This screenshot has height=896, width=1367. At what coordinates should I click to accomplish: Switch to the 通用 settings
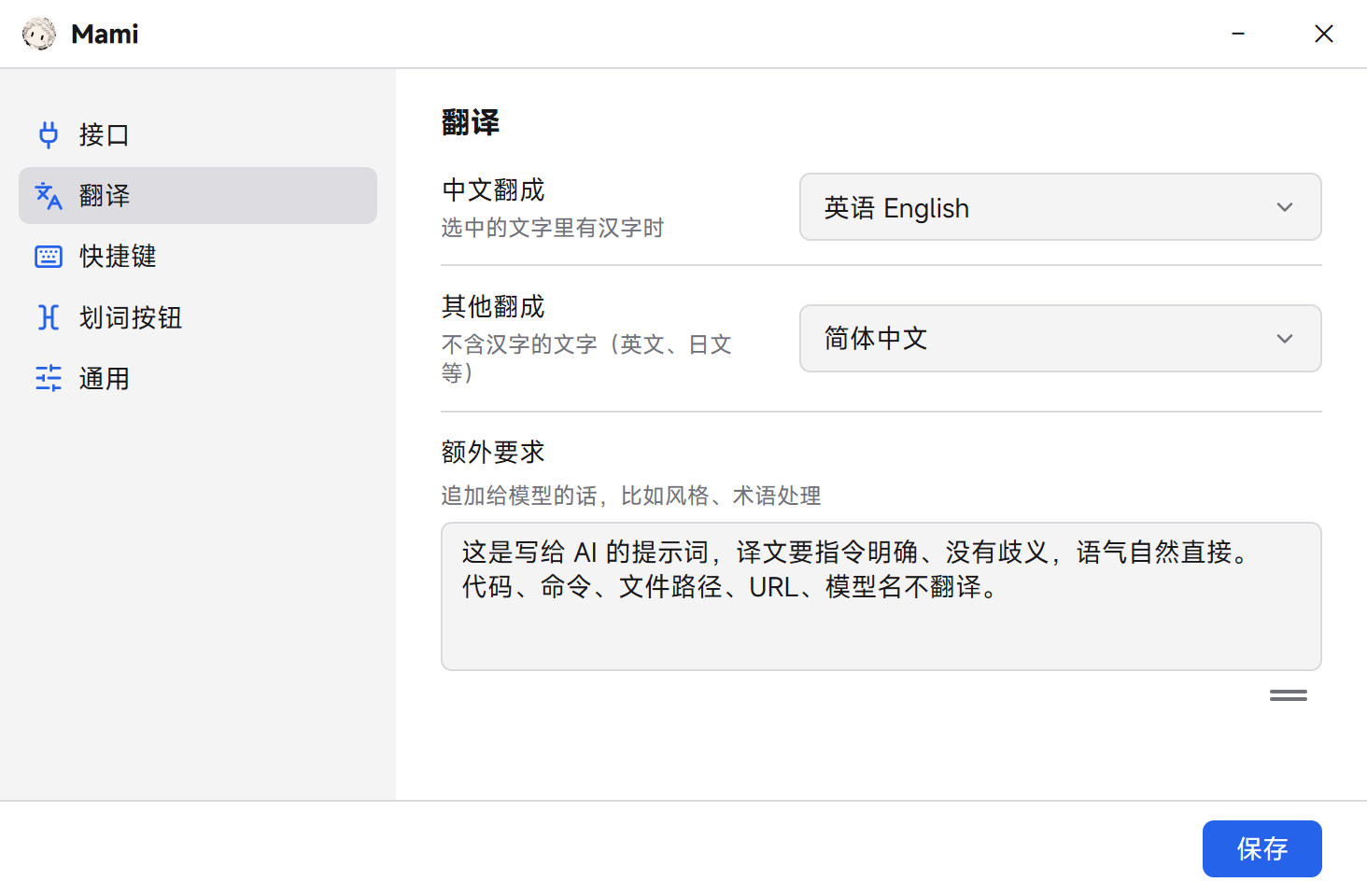pyautogui.click(x=198, y=378)
